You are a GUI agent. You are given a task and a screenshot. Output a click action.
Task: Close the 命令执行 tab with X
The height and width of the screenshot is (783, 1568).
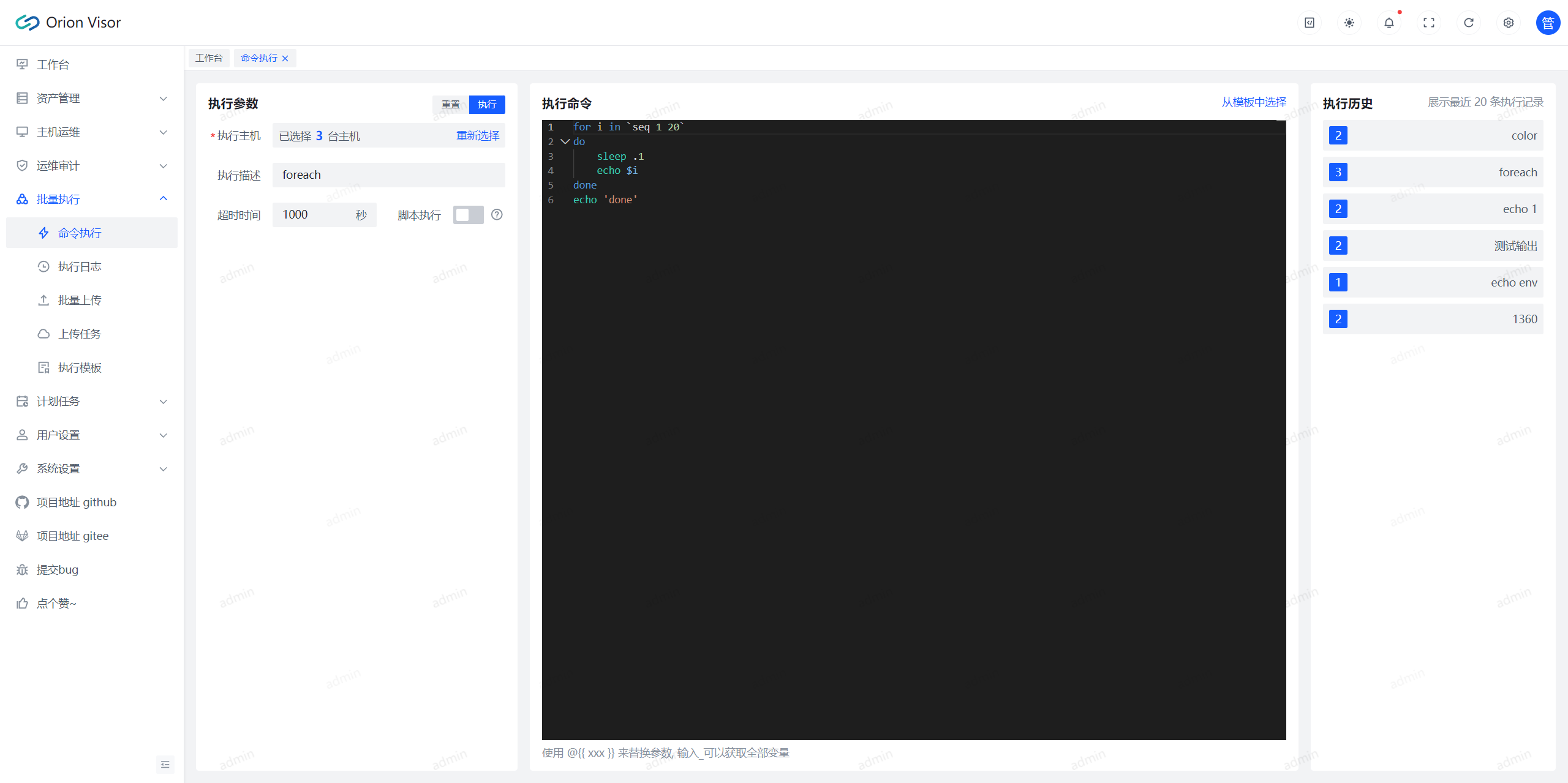(x=285, y=58)
